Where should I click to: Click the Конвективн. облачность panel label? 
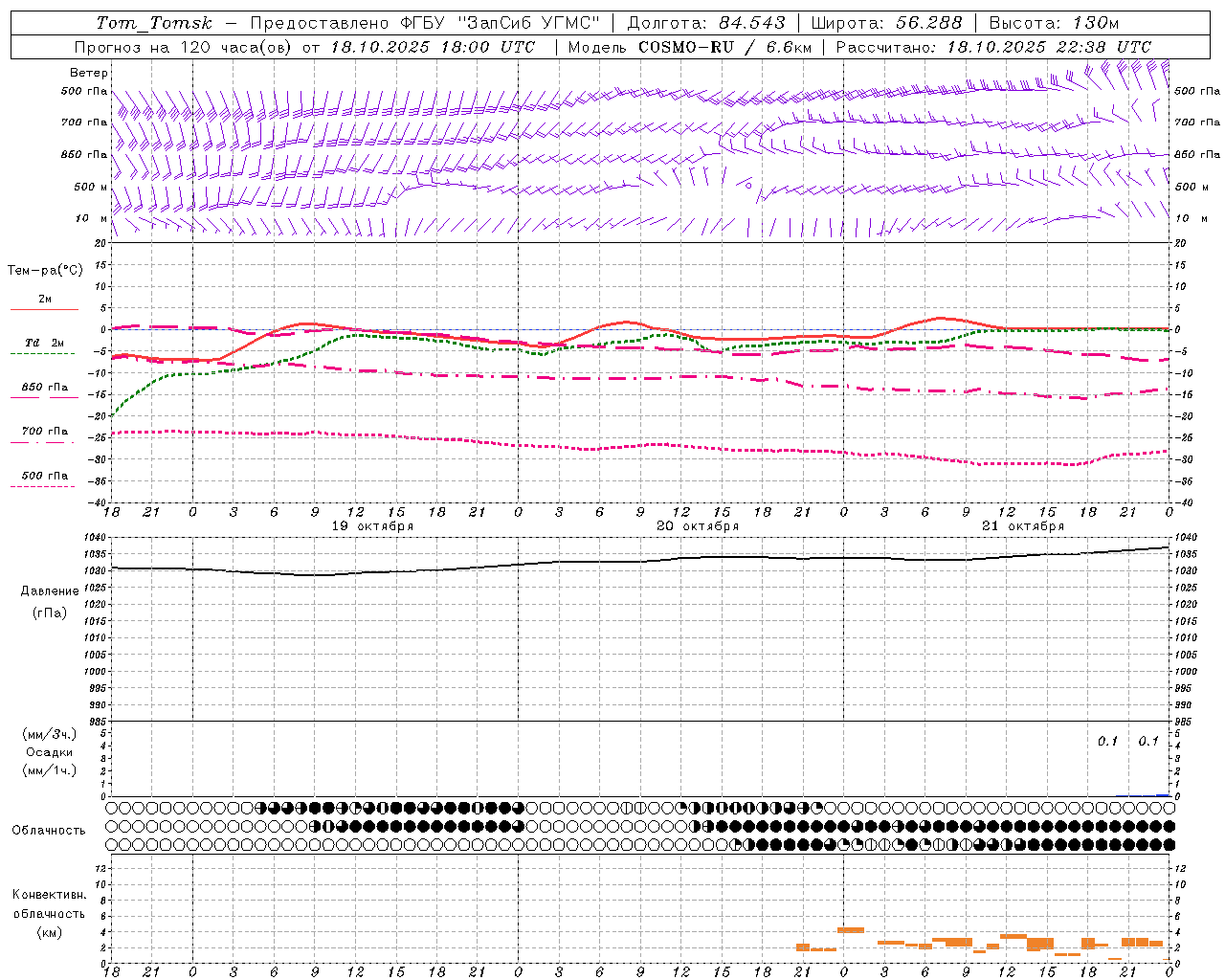point(50,904)
